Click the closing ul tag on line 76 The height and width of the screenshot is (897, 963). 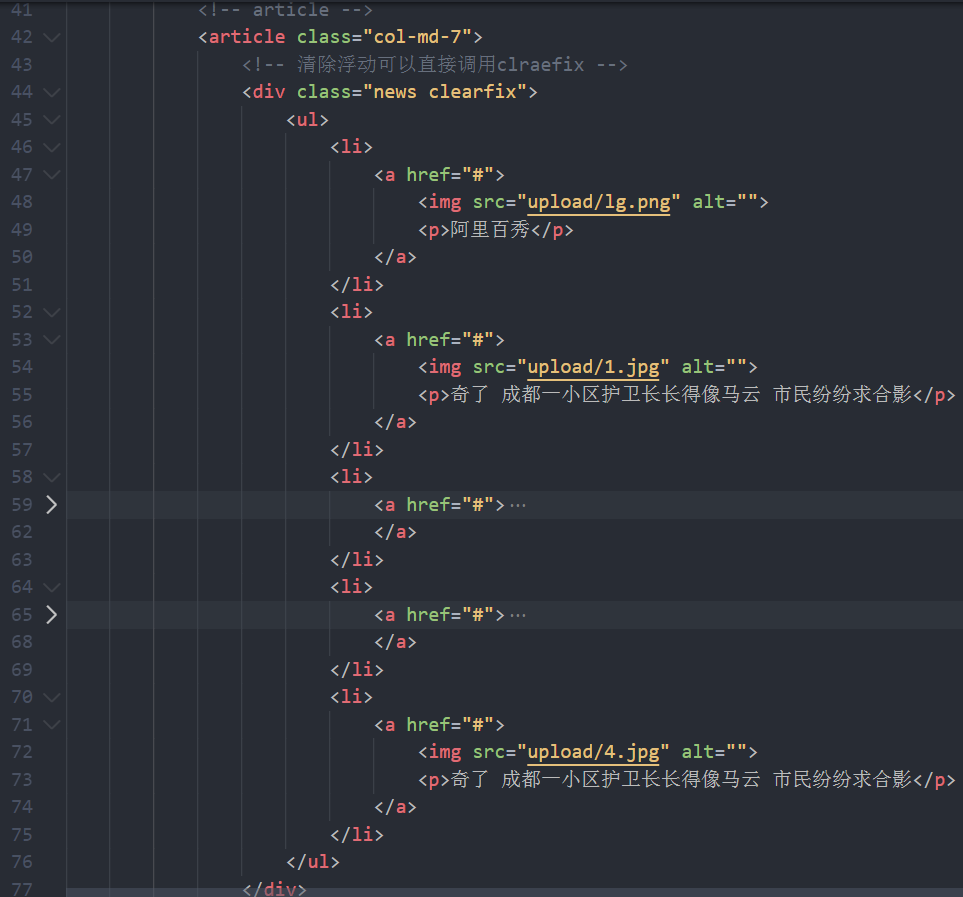click(x=313, y=862)
